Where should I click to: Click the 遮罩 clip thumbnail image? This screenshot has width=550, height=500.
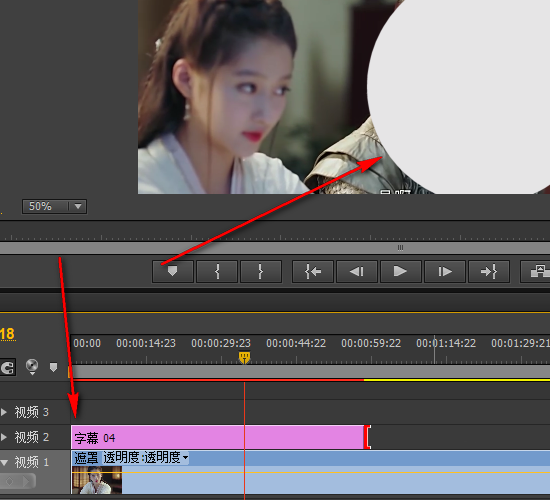click(97, 480)
